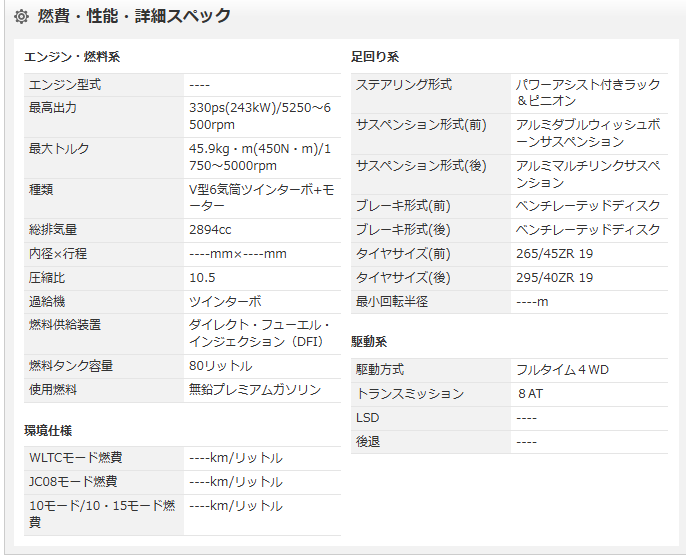
Task: Click the WLTC ----km/リットル value
Action: pyautogui.click(x=236, y=458)
